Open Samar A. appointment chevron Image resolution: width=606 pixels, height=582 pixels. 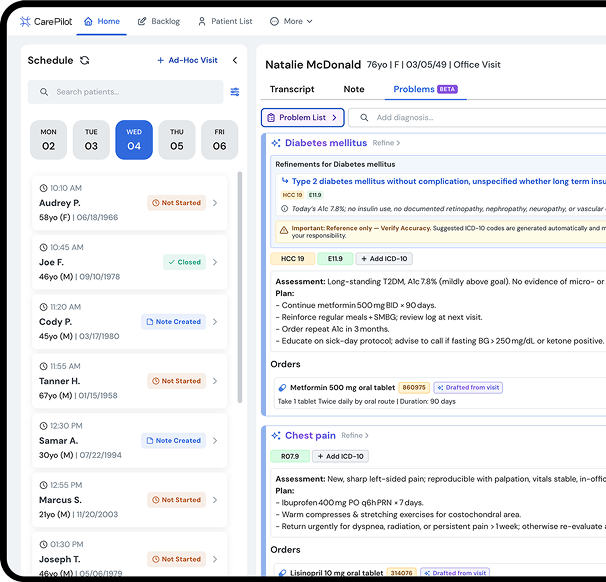215,441
